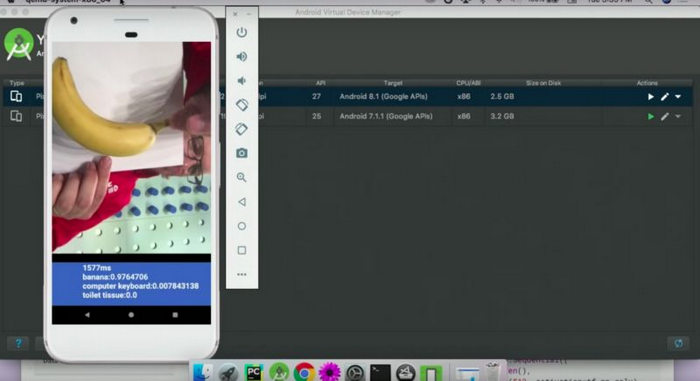Open Chrome from the macOS dock
This screenshot has width=700, height=381.
(304, 372)
